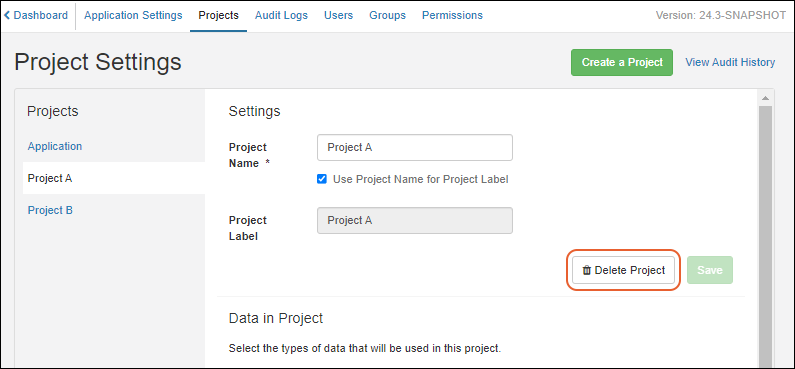Select the Permissions tab

coord(452,15)
